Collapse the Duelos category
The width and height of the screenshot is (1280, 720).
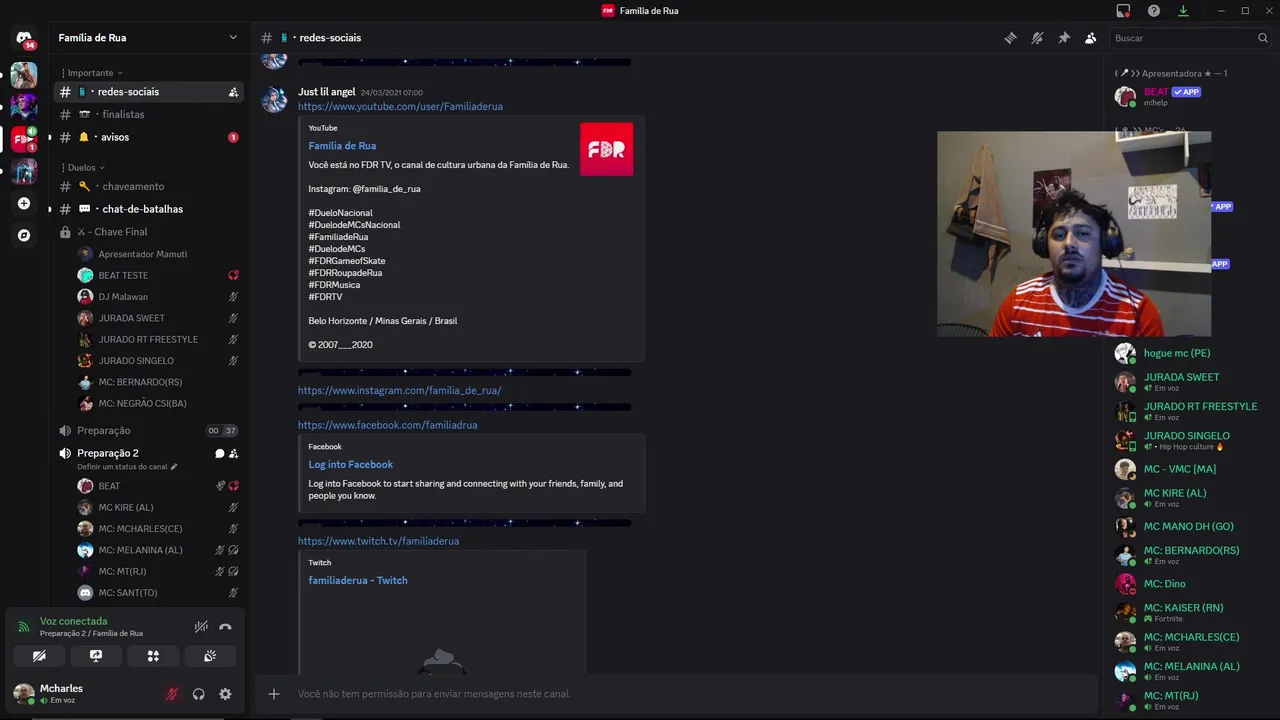coord(83,167)
